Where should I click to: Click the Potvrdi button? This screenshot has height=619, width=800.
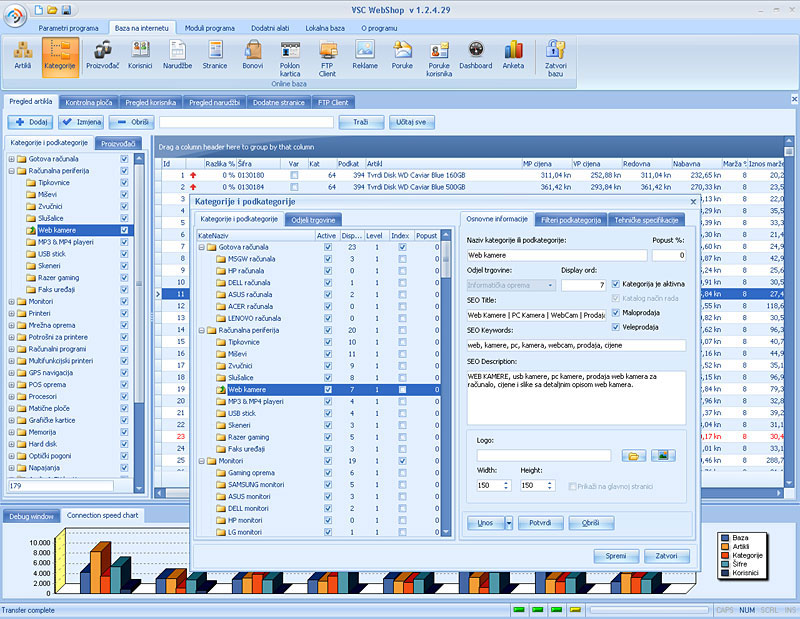[x=540, y=523]
